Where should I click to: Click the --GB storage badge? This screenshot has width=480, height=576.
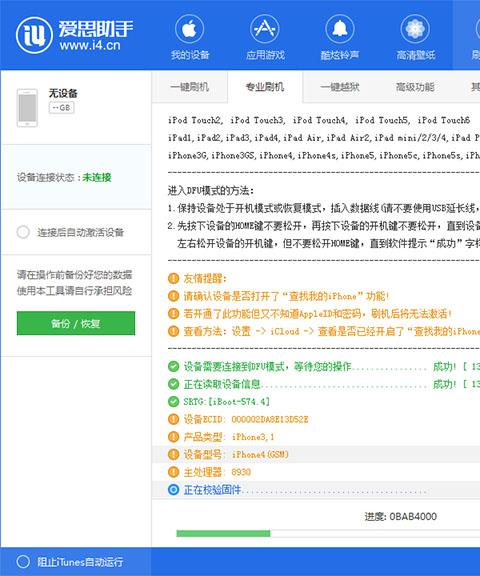[x=62, y=108]
